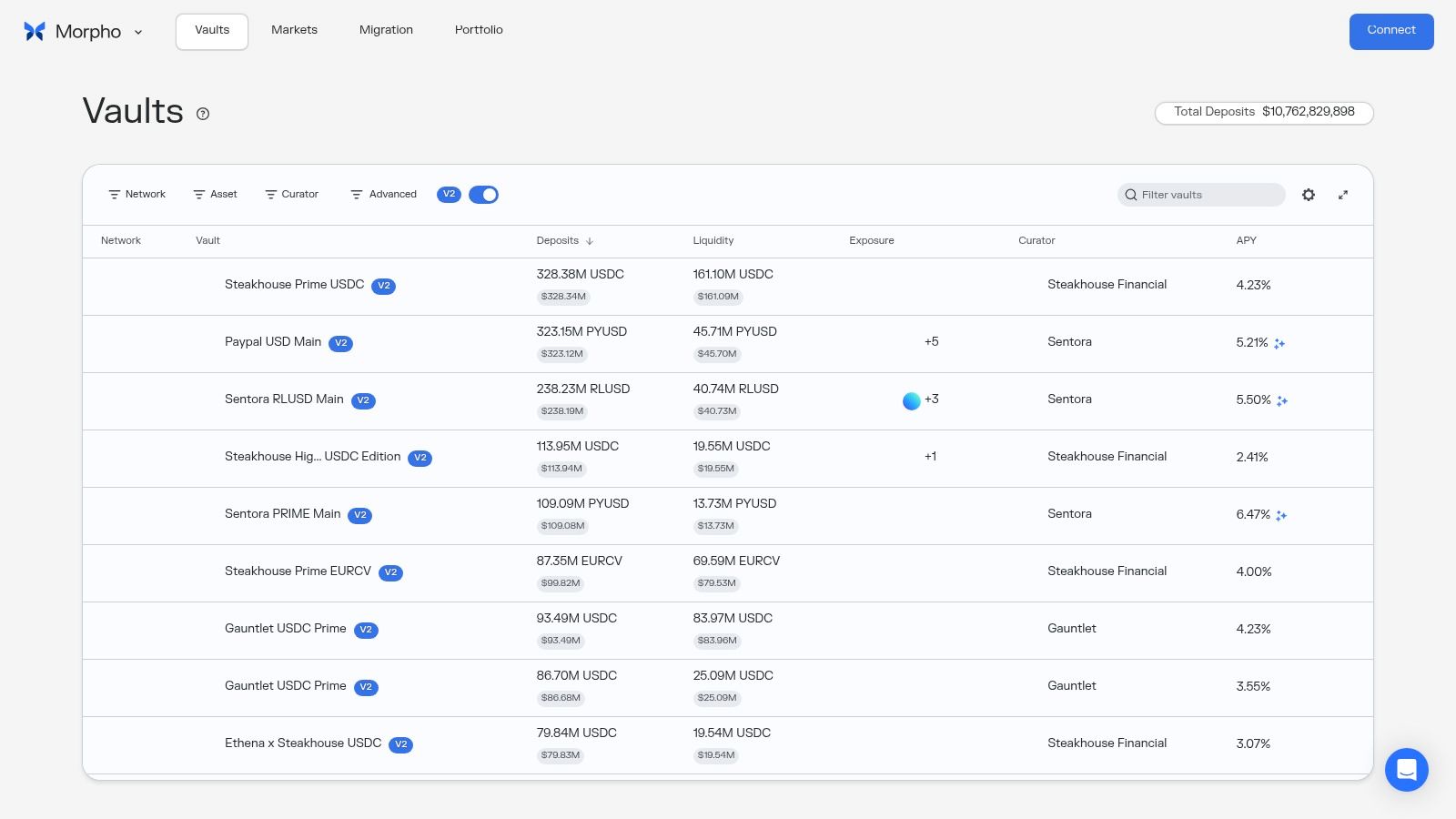
Task: Click V2 badge on Steakhouse Prime USDC
Action: click(384, 286)
